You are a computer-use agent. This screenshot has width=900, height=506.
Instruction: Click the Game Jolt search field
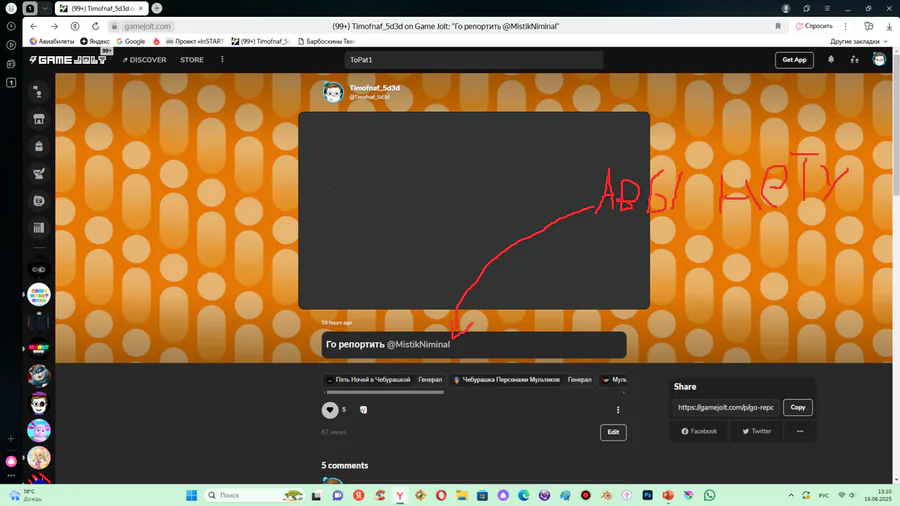click(x=474, y=60)
